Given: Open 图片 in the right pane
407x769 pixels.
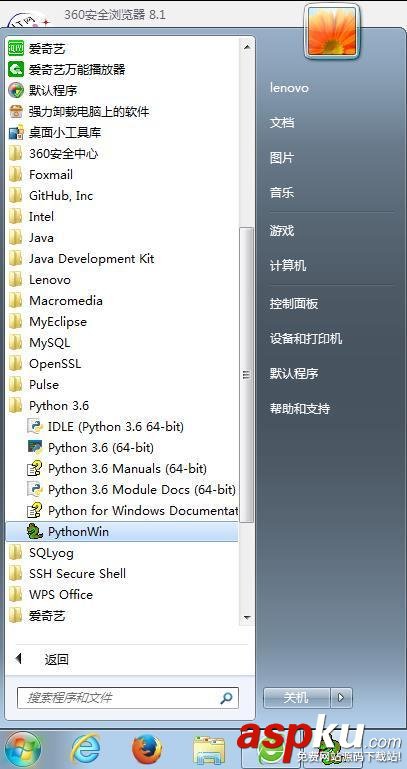Looking at the screenshot, I should tap(282, 158).
